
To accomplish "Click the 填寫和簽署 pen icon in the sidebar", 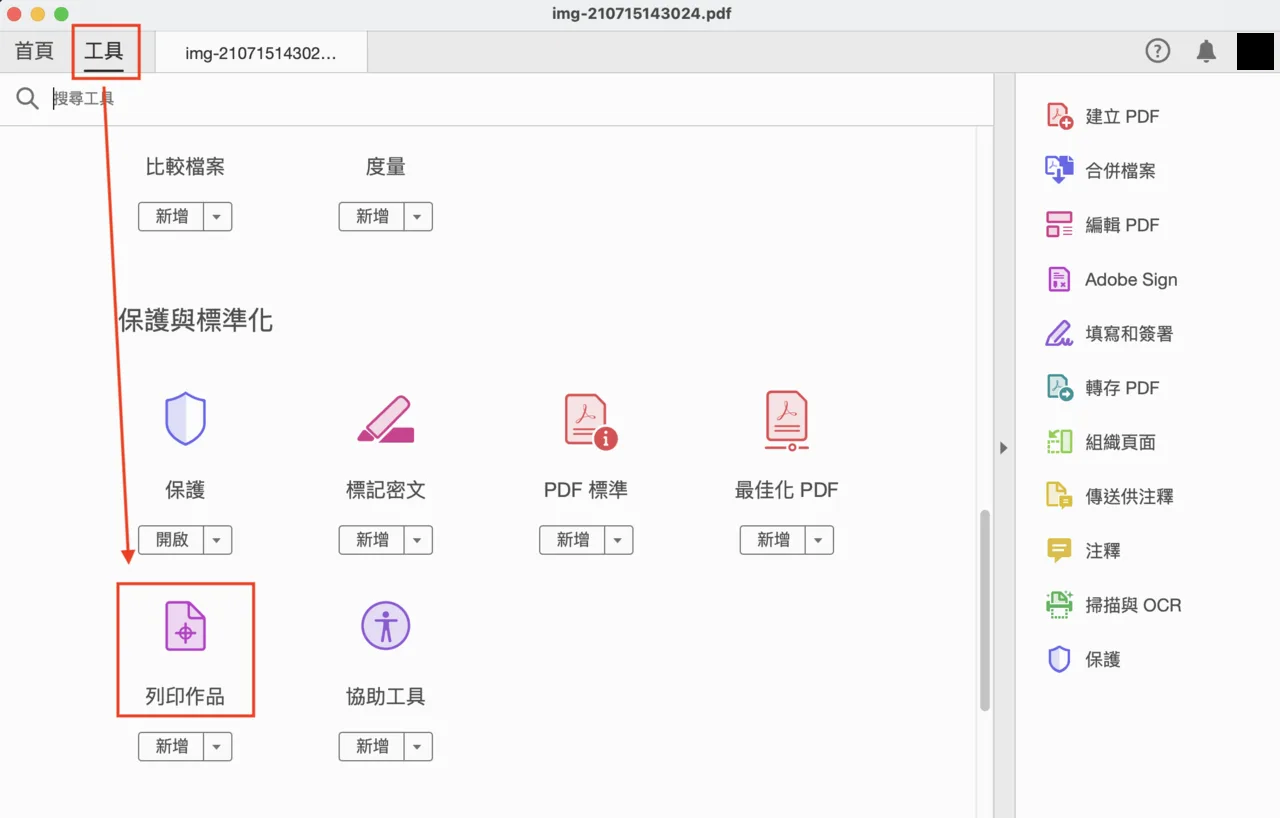I will (1059, 333).
